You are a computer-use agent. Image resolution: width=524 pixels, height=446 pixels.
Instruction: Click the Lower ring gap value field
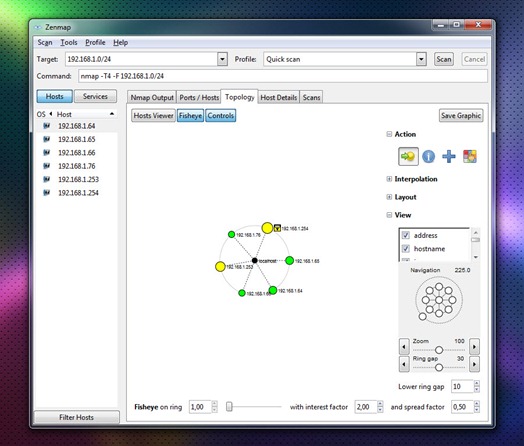(463, 387)
